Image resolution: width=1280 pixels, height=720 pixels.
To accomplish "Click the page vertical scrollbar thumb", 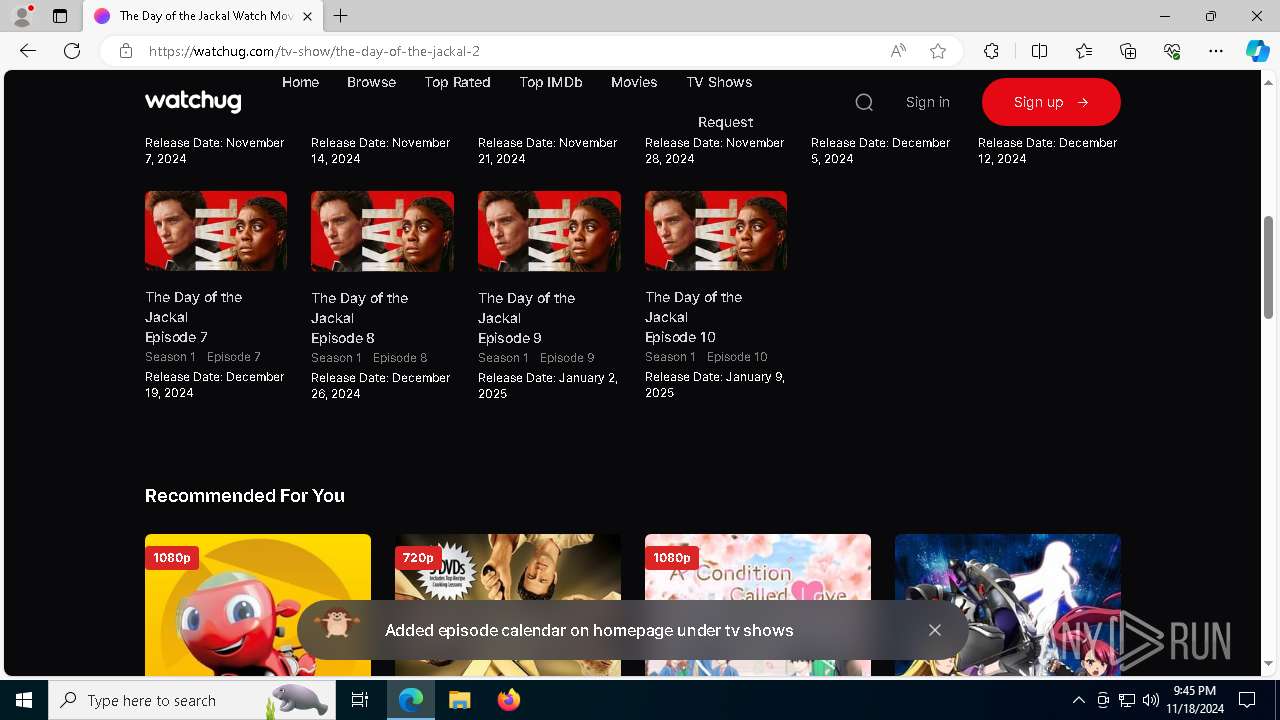I will pos(1269,267).
